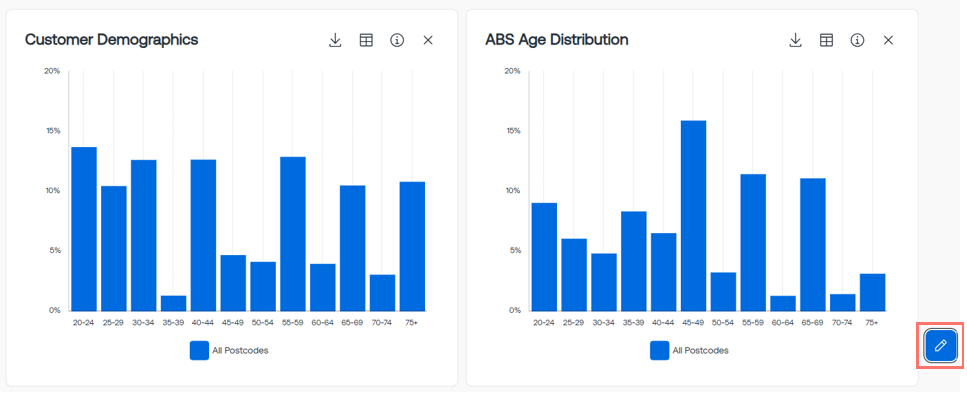Select the 70-74 bar in ABS Age Distribution
The height and width of the screenshot is (393, 967).
842,302
